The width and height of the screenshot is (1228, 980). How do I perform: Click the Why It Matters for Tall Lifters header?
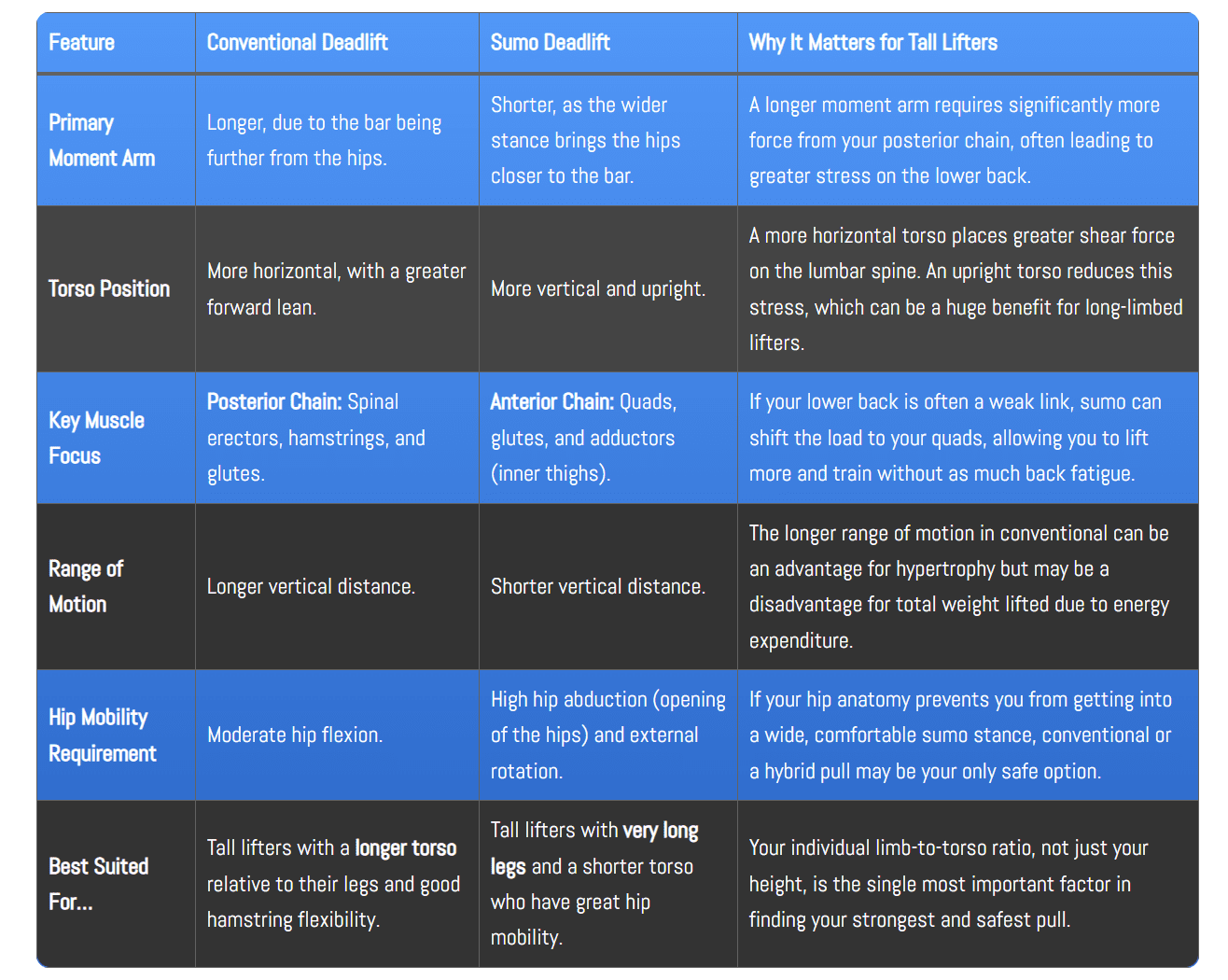pos(872,43)
